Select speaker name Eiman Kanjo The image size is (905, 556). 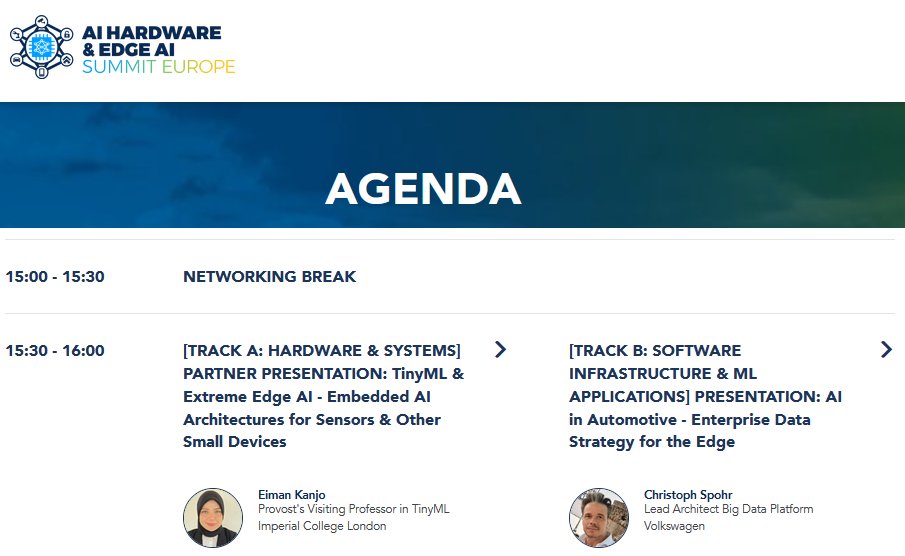(x=291, y=495)
